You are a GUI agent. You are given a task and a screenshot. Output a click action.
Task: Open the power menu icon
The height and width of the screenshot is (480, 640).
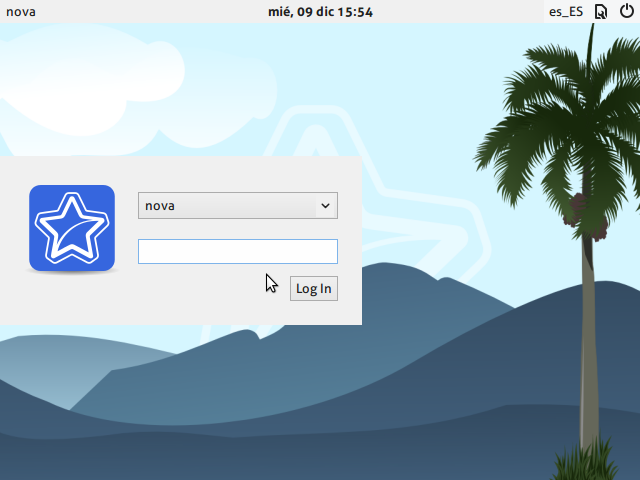pos(627,12)
